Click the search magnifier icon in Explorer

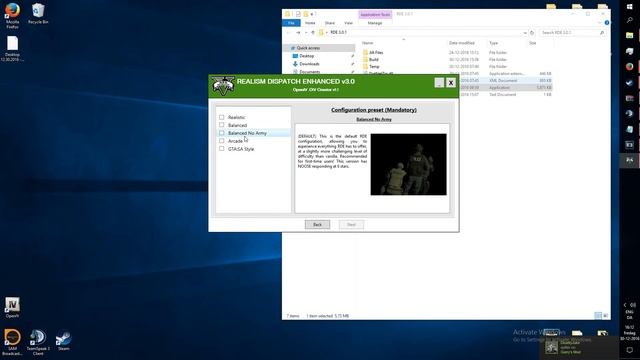coord(602,33)
